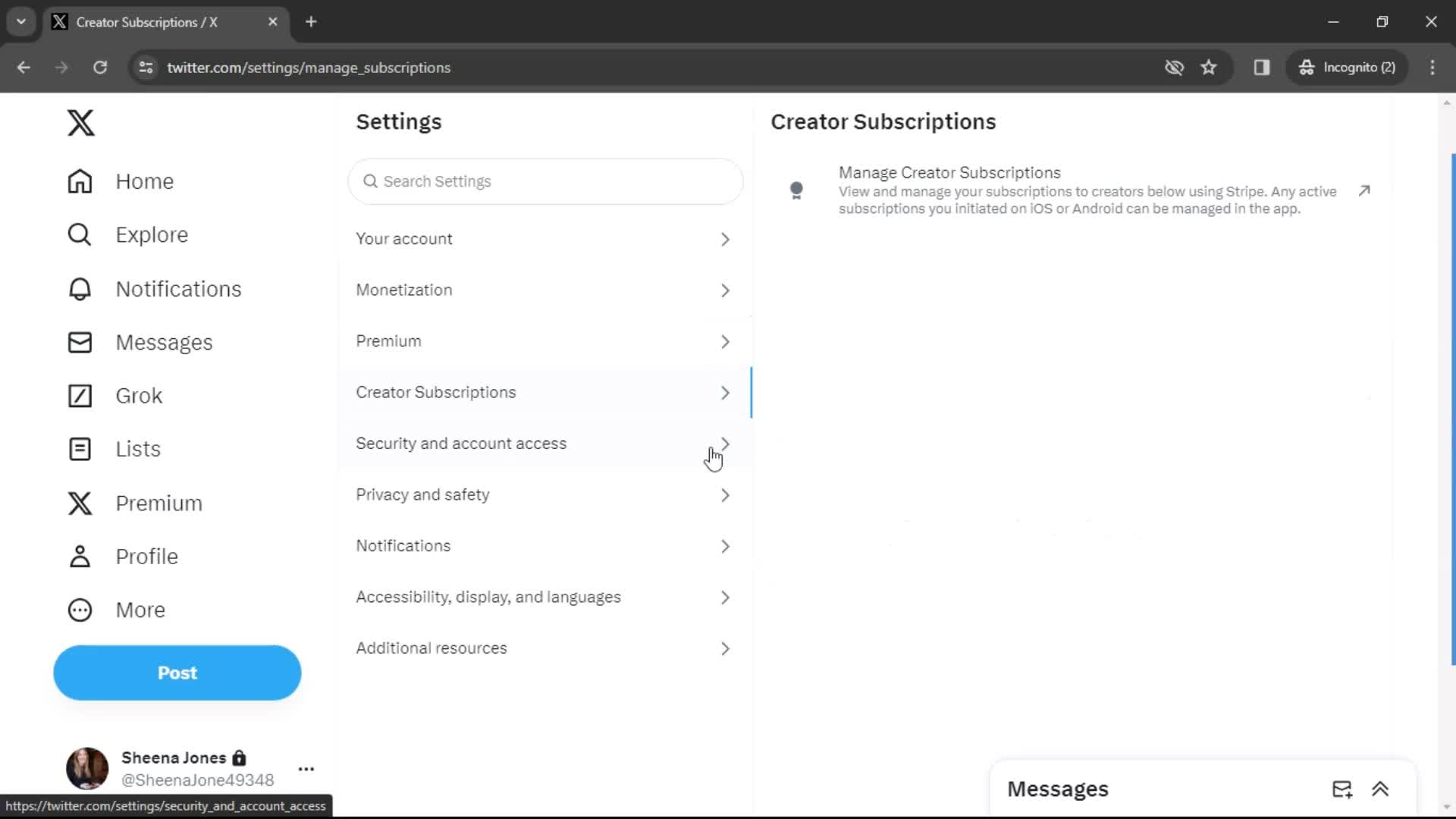
Task: Open the Messages envelope icon
Action: click(80, 342)
